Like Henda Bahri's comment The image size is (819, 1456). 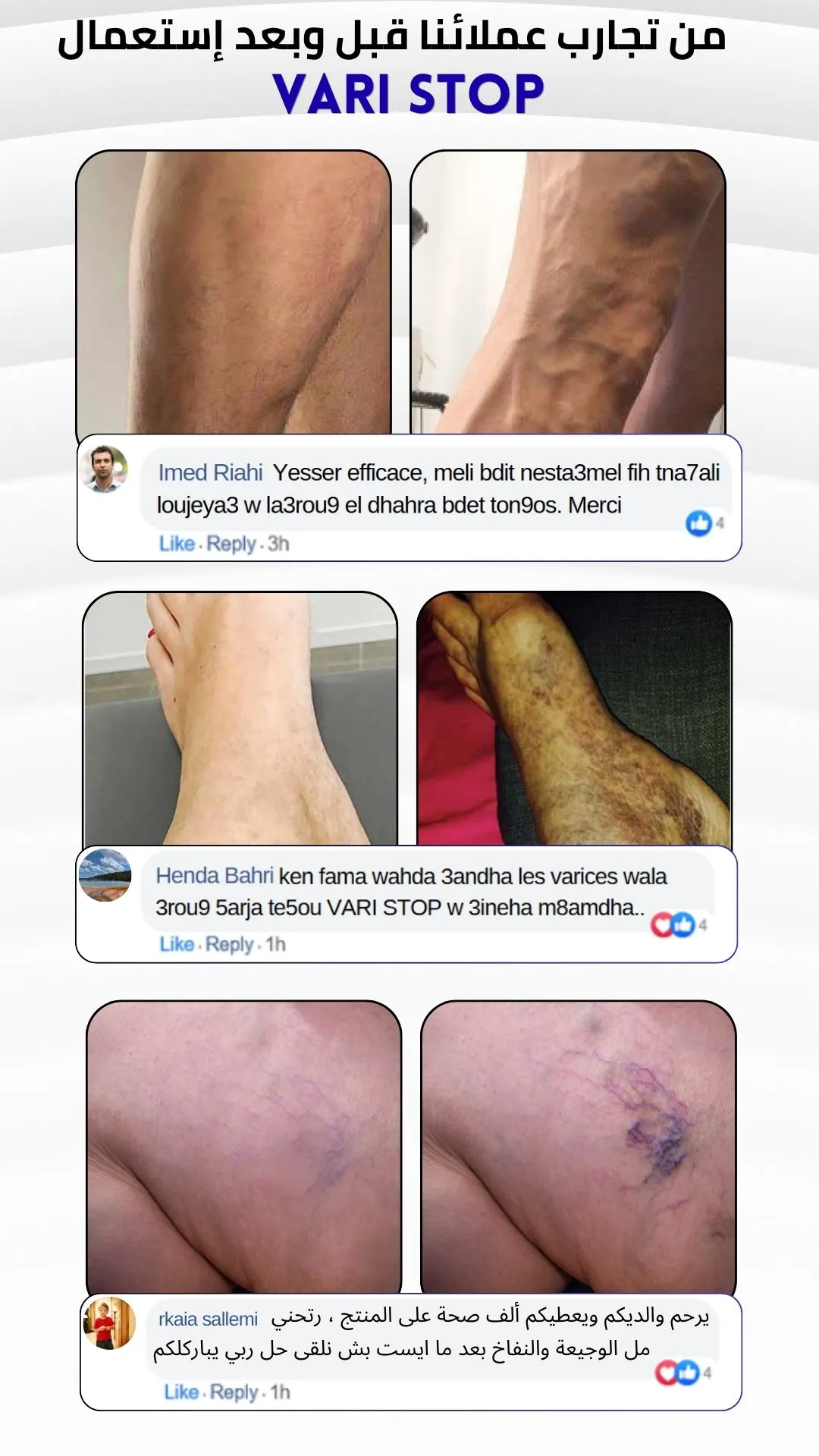tap(177, 944)
